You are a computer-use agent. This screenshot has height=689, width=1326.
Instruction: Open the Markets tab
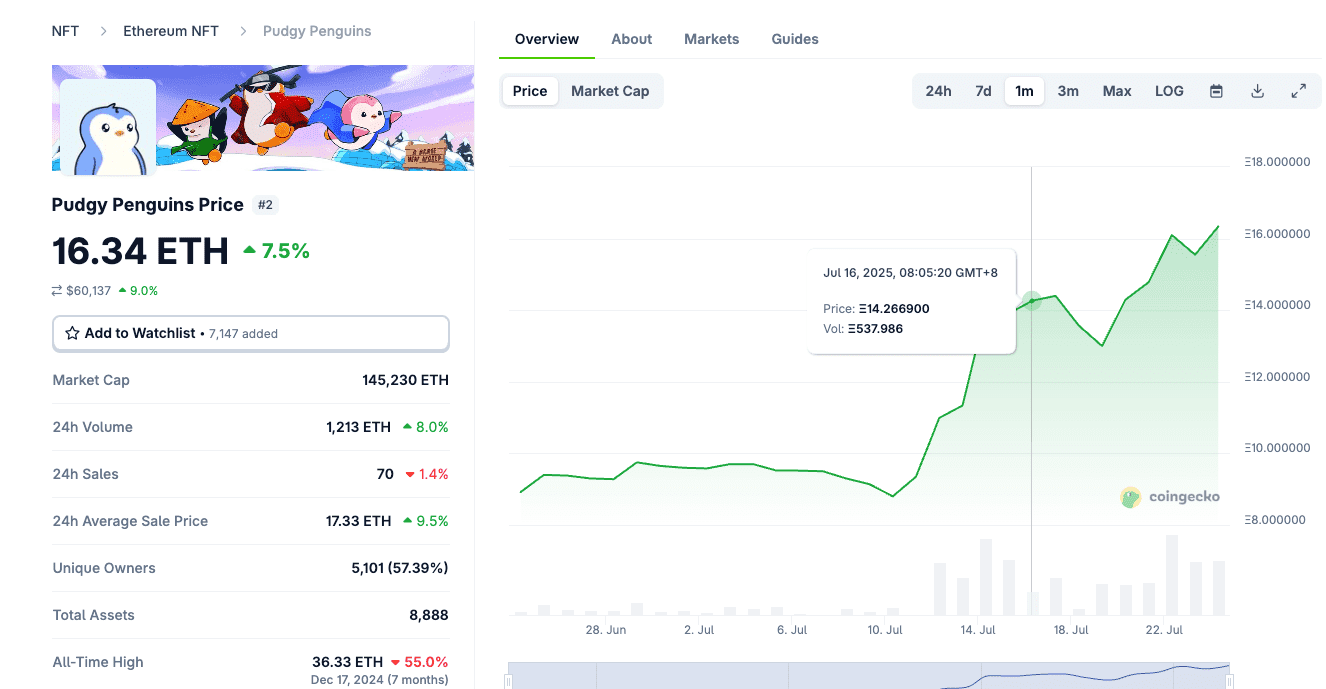click(712, 39)
